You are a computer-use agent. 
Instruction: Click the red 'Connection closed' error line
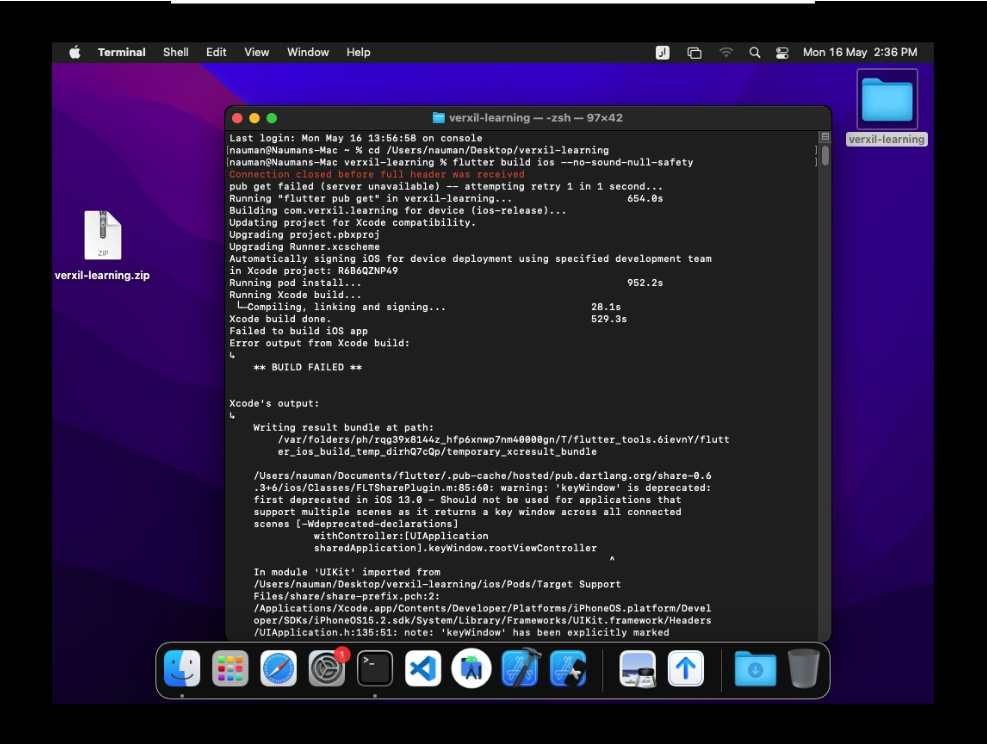click(376, 174)
